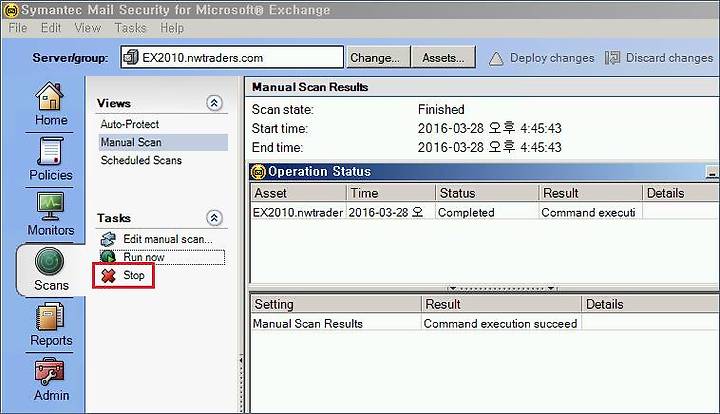Click the 2016-03-28 time cell in table
Screen dimensions: 720x414
click(390, 213)
